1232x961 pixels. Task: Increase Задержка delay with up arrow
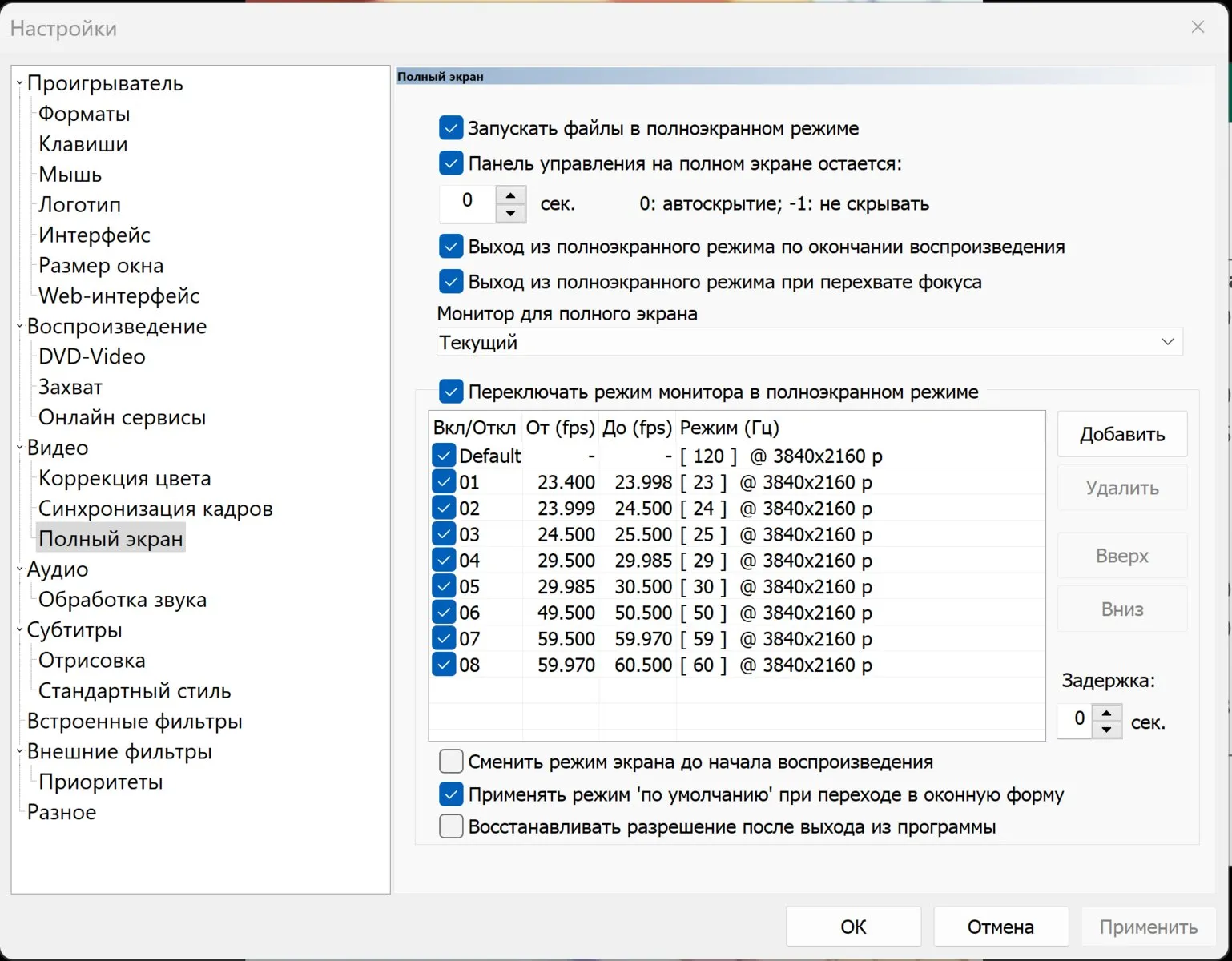click(x=1106, y=713)
